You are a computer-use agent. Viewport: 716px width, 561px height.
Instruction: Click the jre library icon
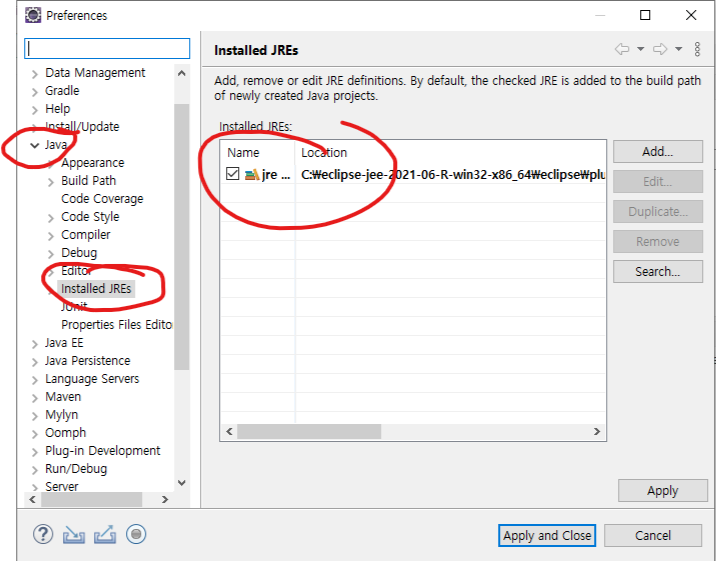point(252,174)
